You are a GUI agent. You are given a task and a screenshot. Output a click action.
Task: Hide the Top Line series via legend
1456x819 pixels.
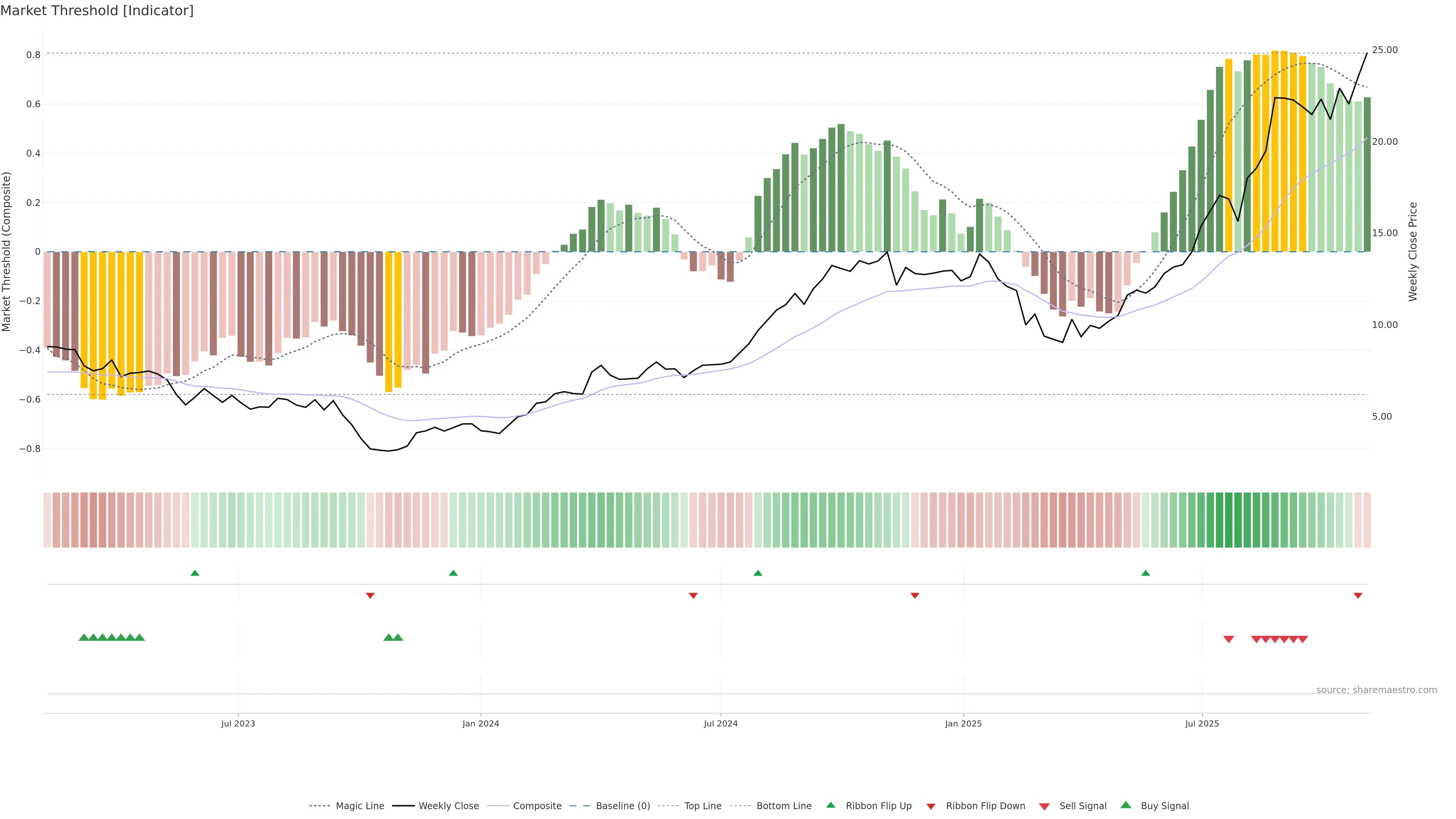[703, 806]
